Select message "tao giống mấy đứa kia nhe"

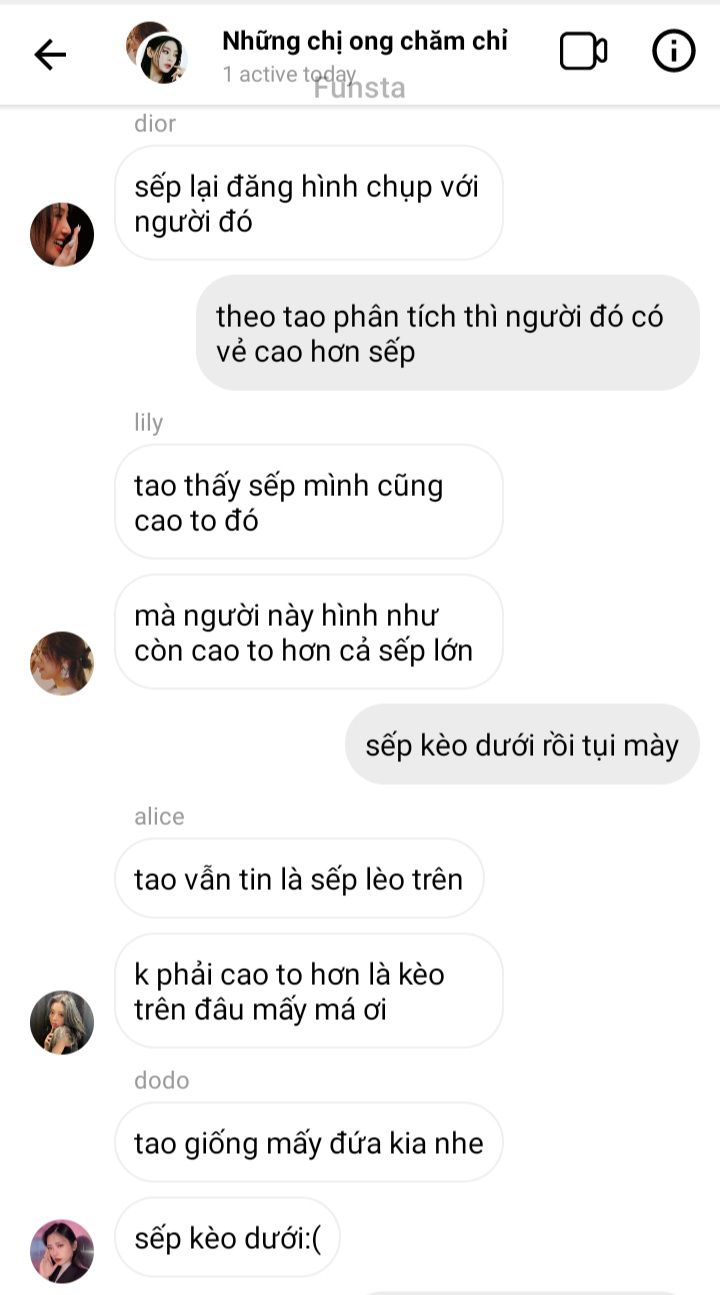(308, 1142)
